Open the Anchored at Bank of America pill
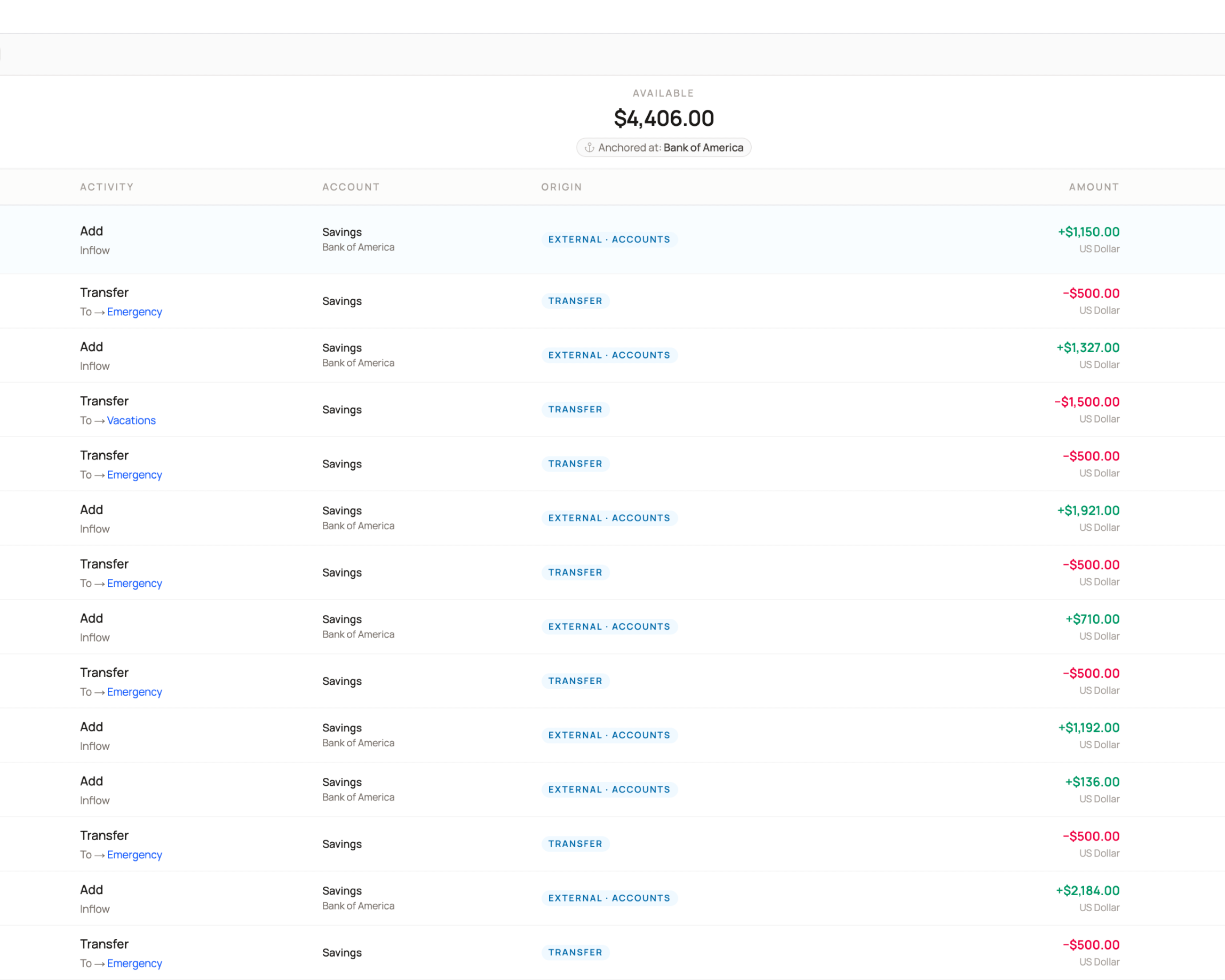The width and height of the screenshot is (1225, 980). point(663,147)
